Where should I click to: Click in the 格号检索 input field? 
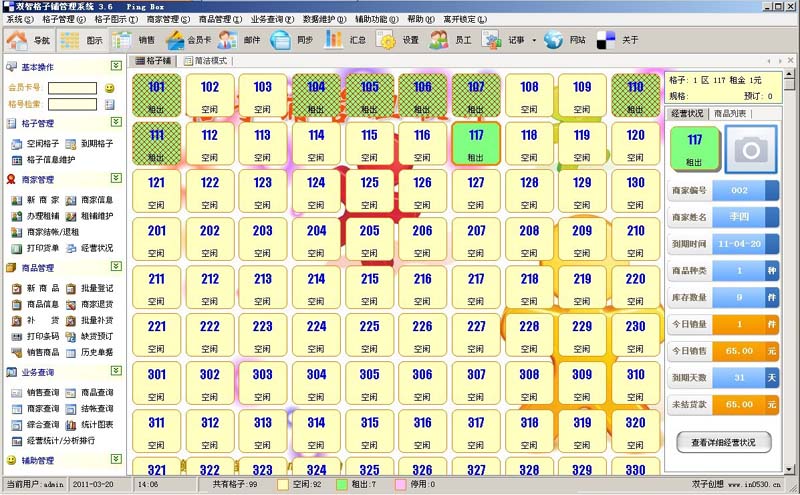pos(72,104)
